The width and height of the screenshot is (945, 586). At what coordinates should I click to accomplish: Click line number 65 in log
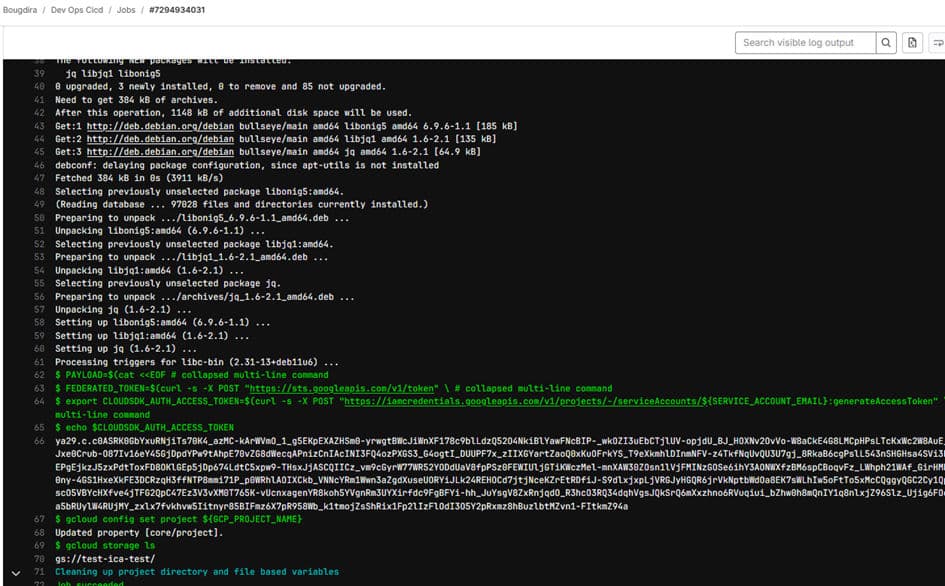[x=40, y=427]
